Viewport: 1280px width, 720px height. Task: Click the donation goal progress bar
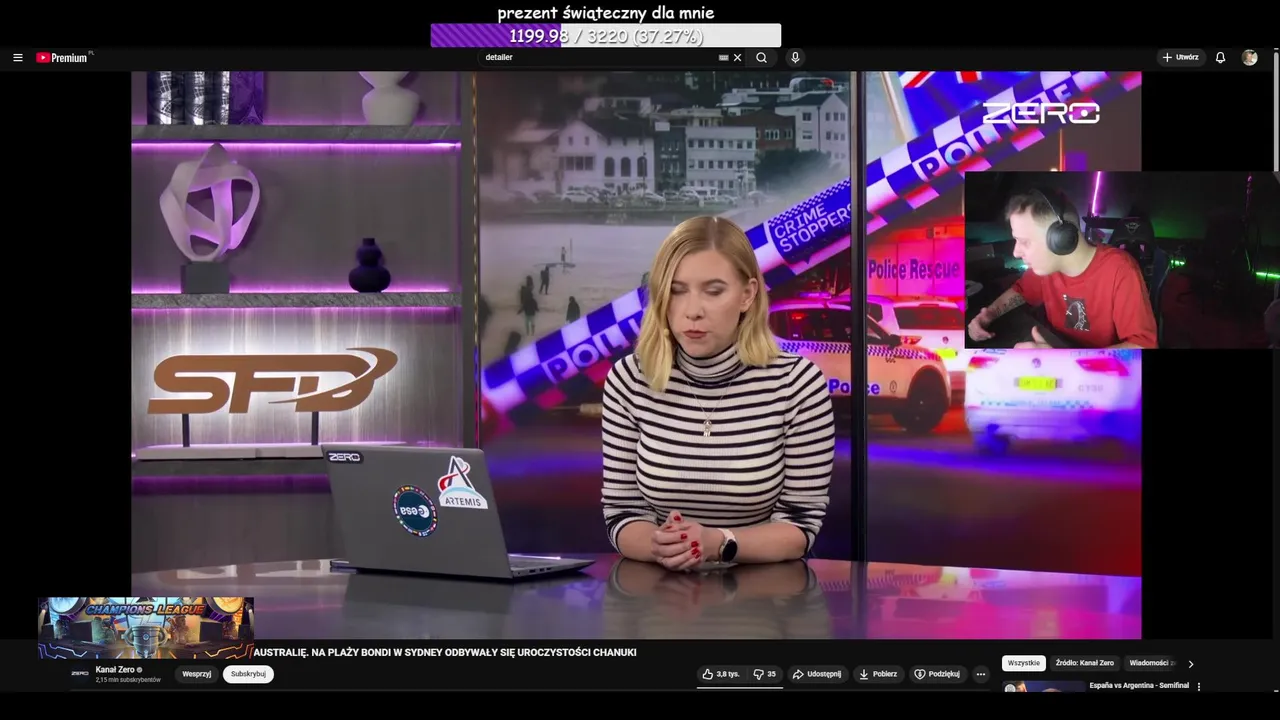pos(606,36)
